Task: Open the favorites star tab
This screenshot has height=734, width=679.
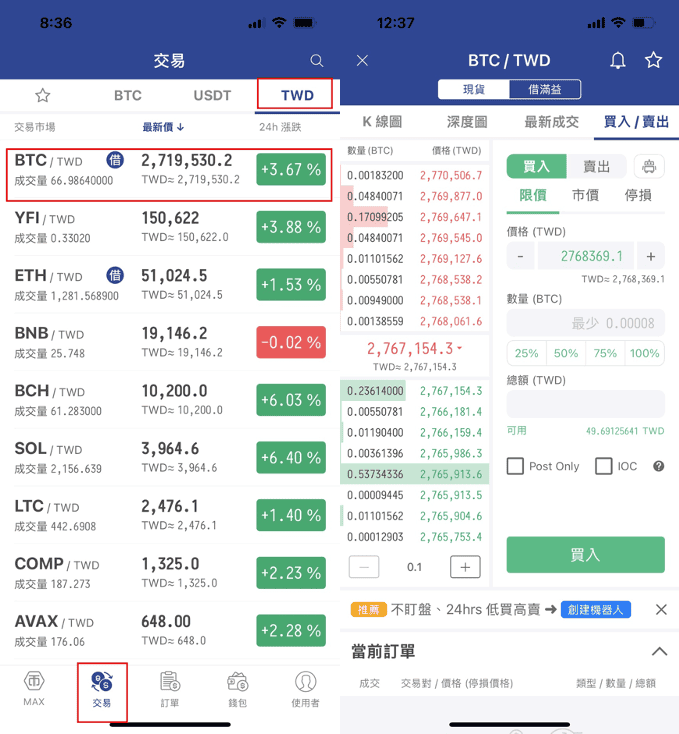Action: click(x=43, y=95)
